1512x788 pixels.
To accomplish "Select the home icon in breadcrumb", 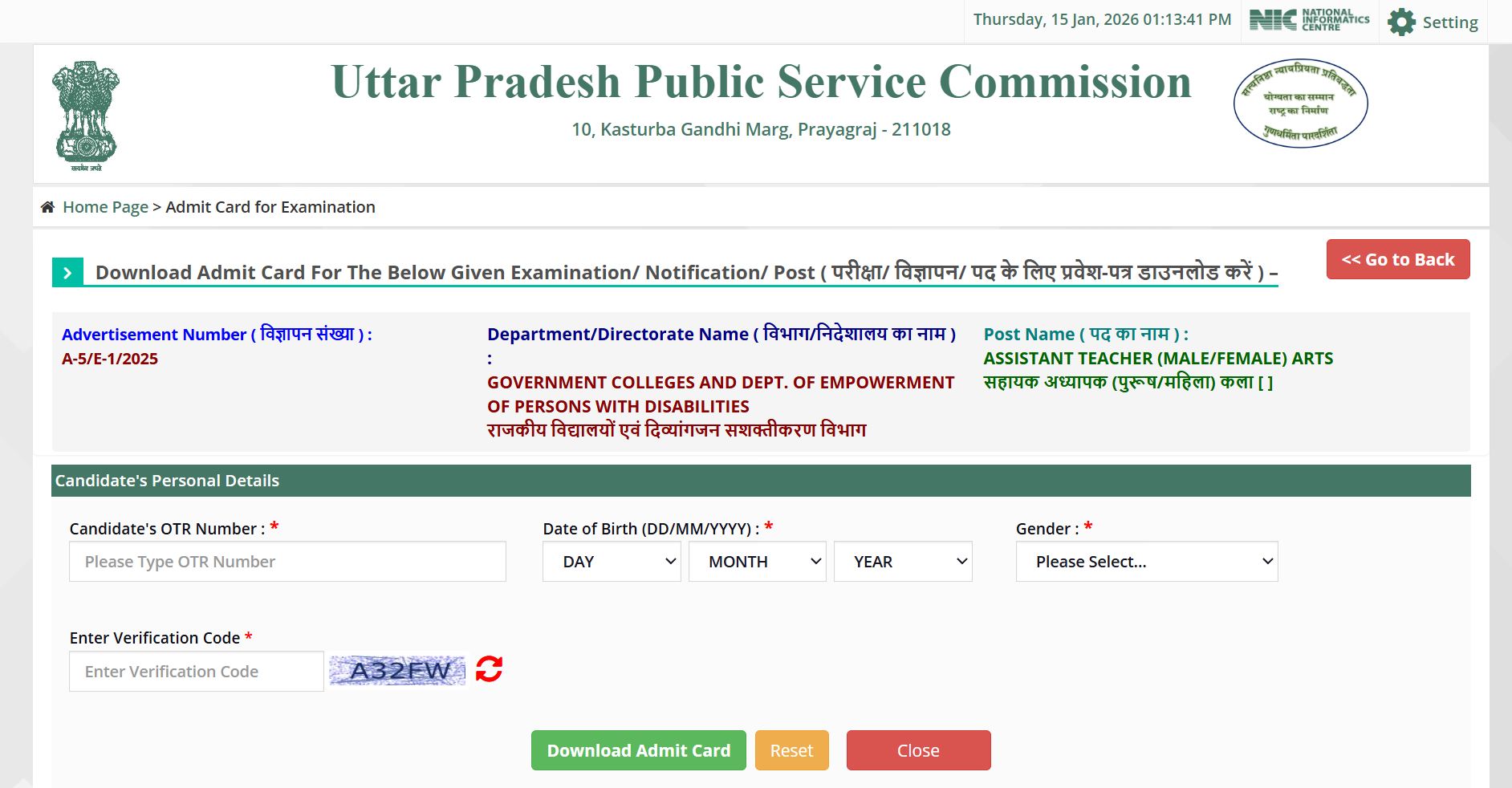I will pos(47,206).
